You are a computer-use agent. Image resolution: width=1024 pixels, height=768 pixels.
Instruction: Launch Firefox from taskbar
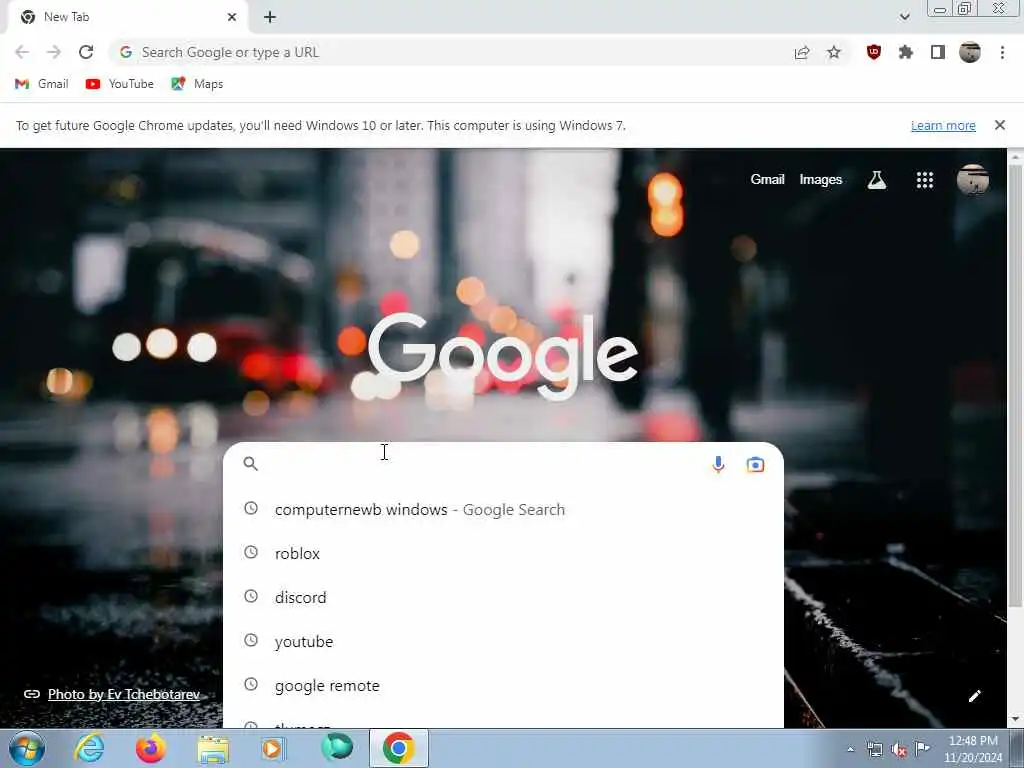[151, 748]
